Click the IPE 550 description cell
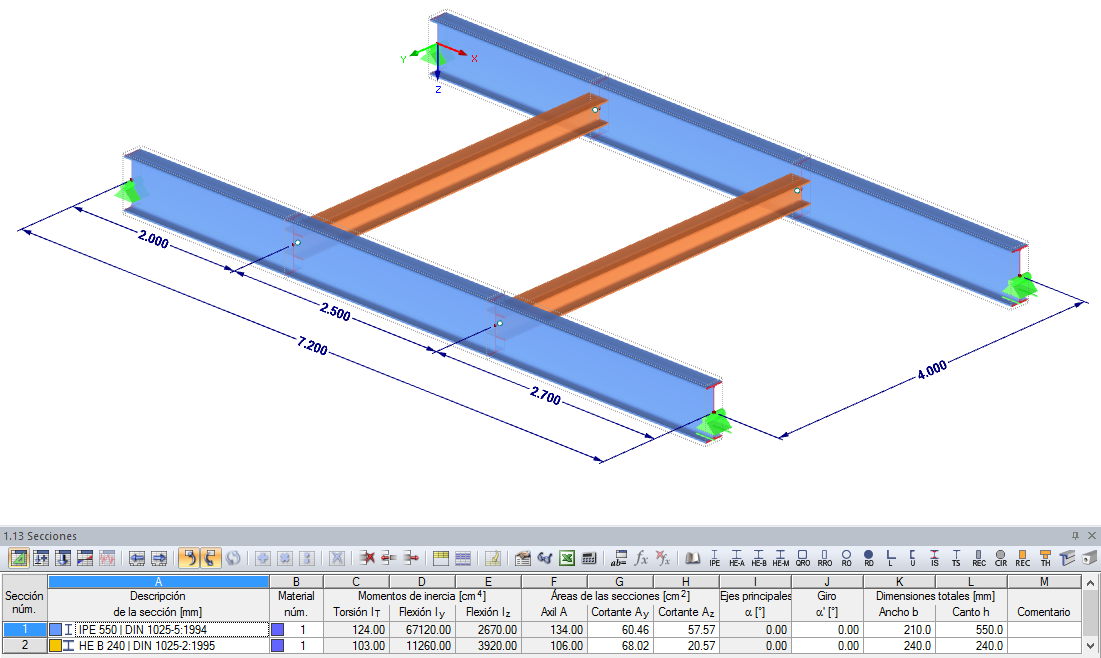This screenshot has height=658, width=1101. [159, 630]
